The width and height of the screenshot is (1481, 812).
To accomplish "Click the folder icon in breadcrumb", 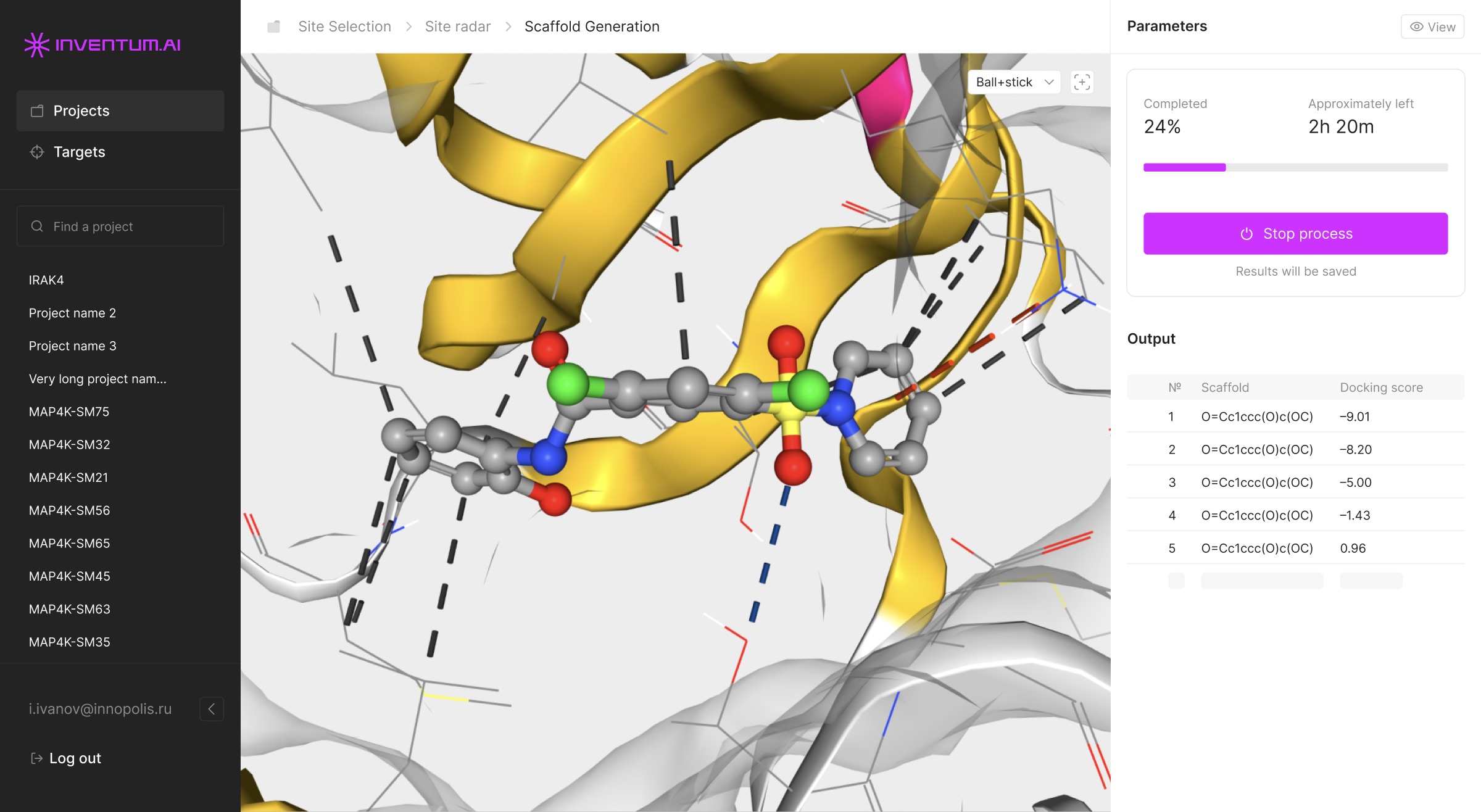I will tap(273, 27).
